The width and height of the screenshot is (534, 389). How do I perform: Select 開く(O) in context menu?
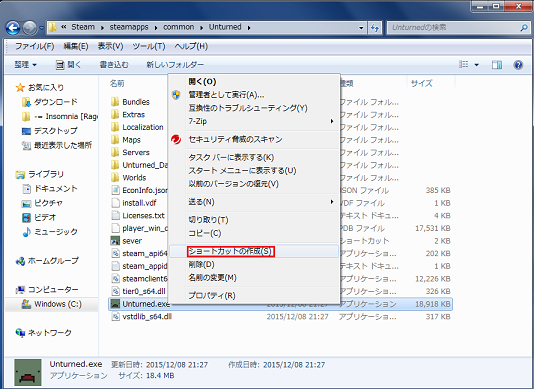(x=254, y=82)
